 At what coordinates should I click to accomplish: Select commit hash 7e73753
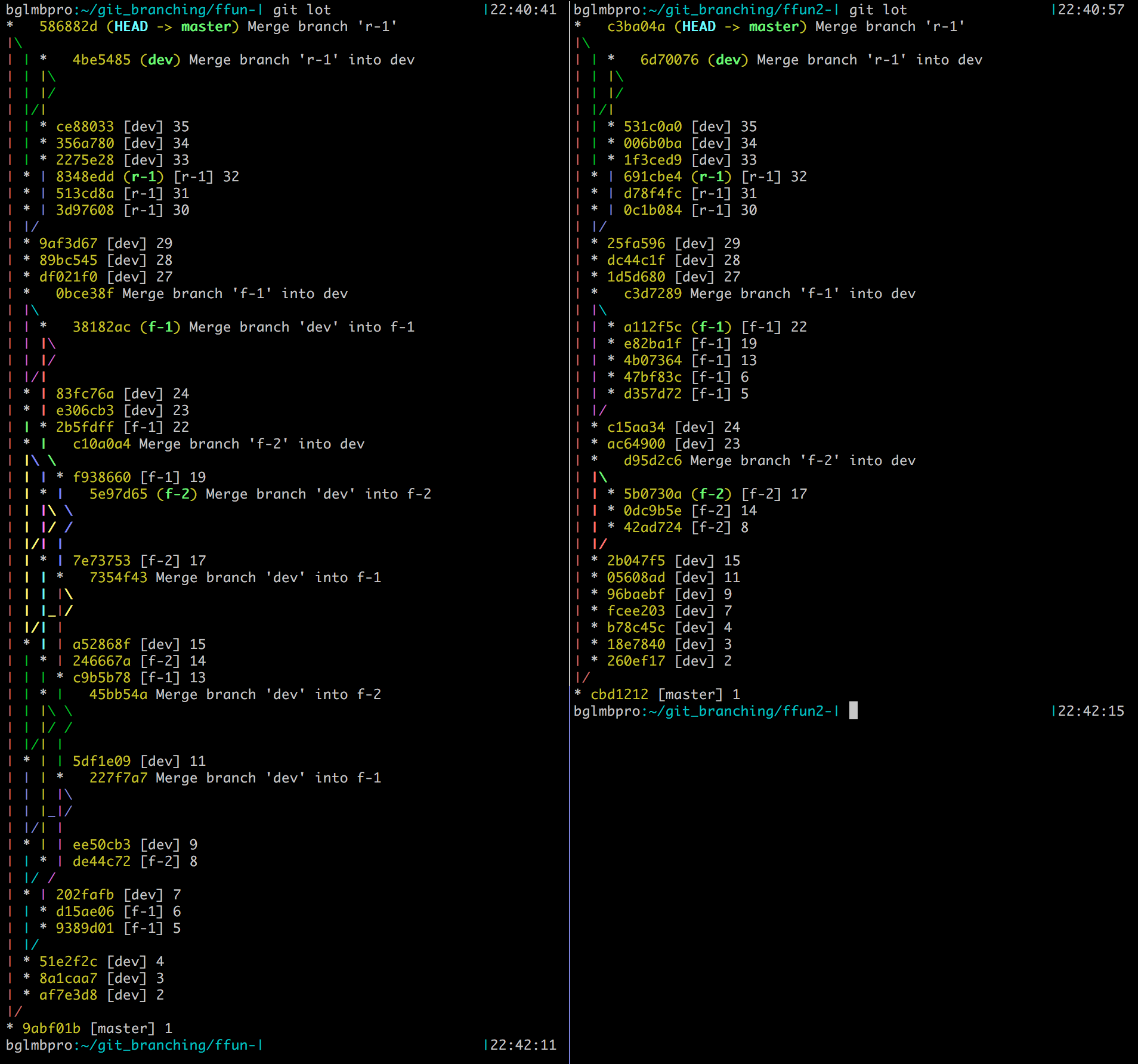click(x=101, y=561)
